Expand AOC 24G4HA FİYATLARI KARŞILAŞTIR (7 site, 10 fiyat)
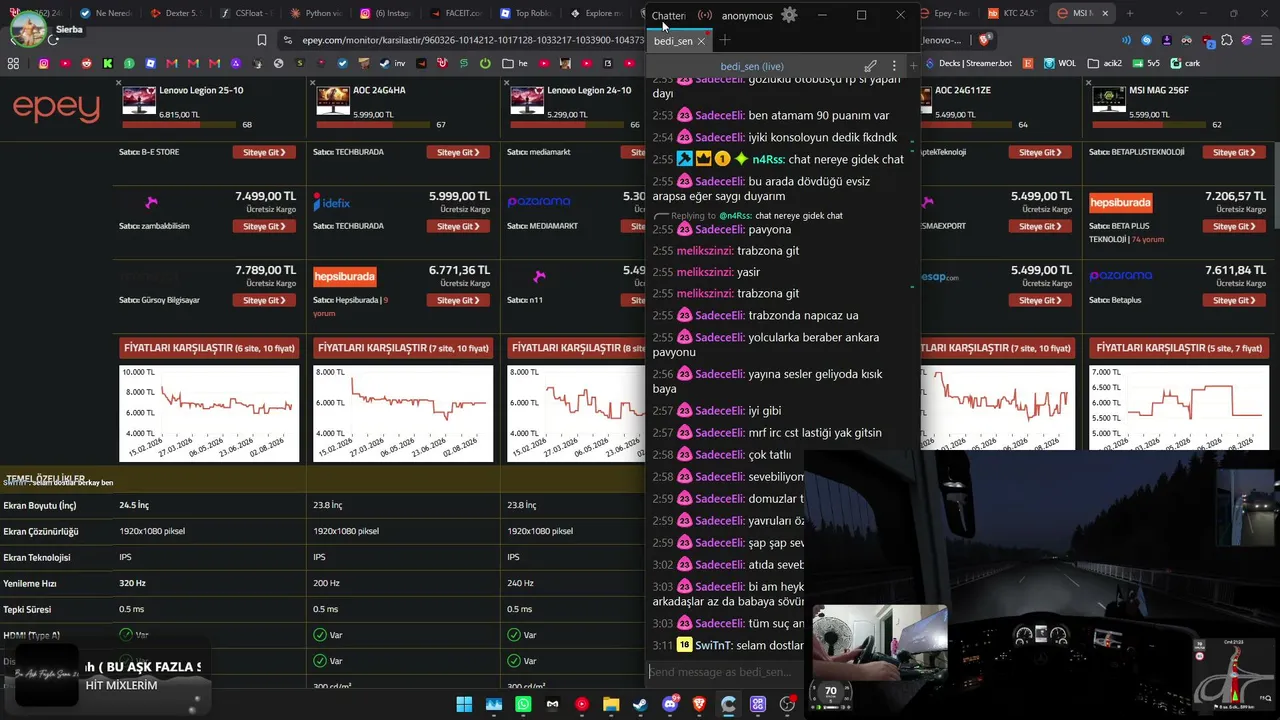 click(403, 348)
